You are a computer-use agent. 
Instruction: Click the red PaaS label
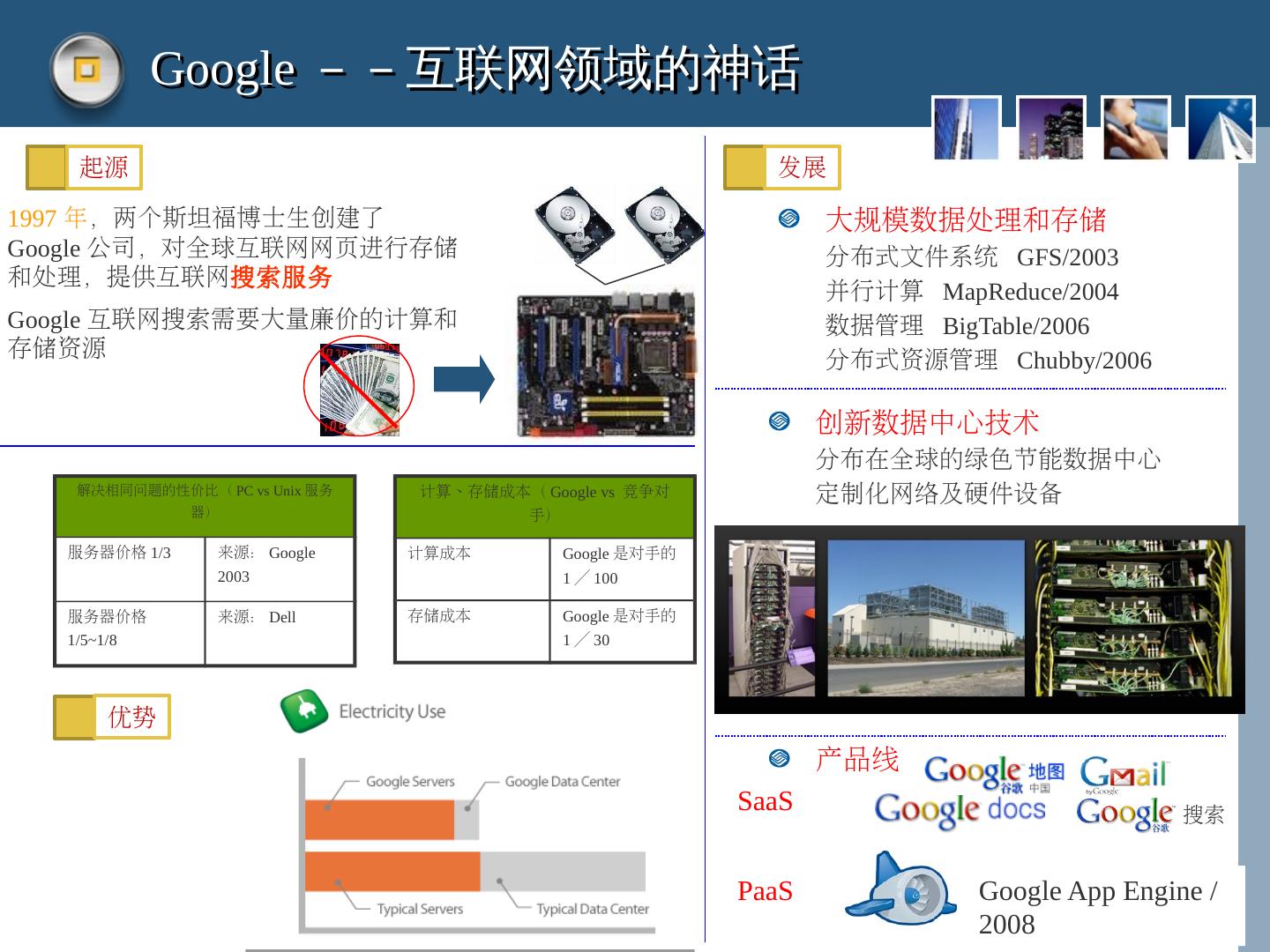[765, 891]
